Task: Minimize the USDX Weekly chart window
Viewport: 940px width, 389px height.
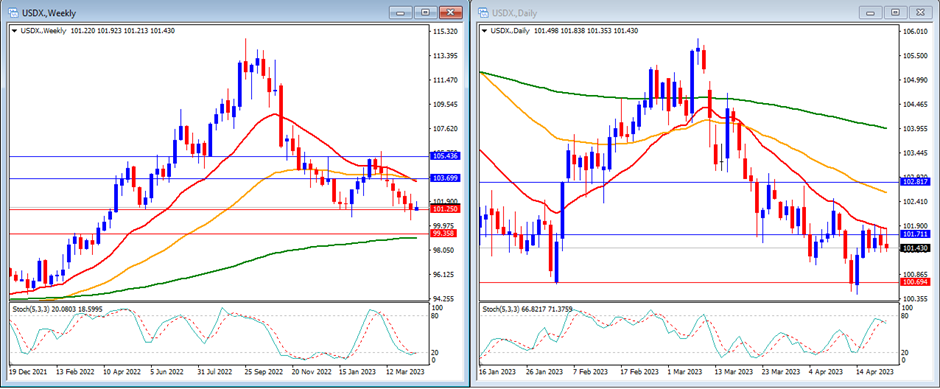Action: (x=401, y=13)
